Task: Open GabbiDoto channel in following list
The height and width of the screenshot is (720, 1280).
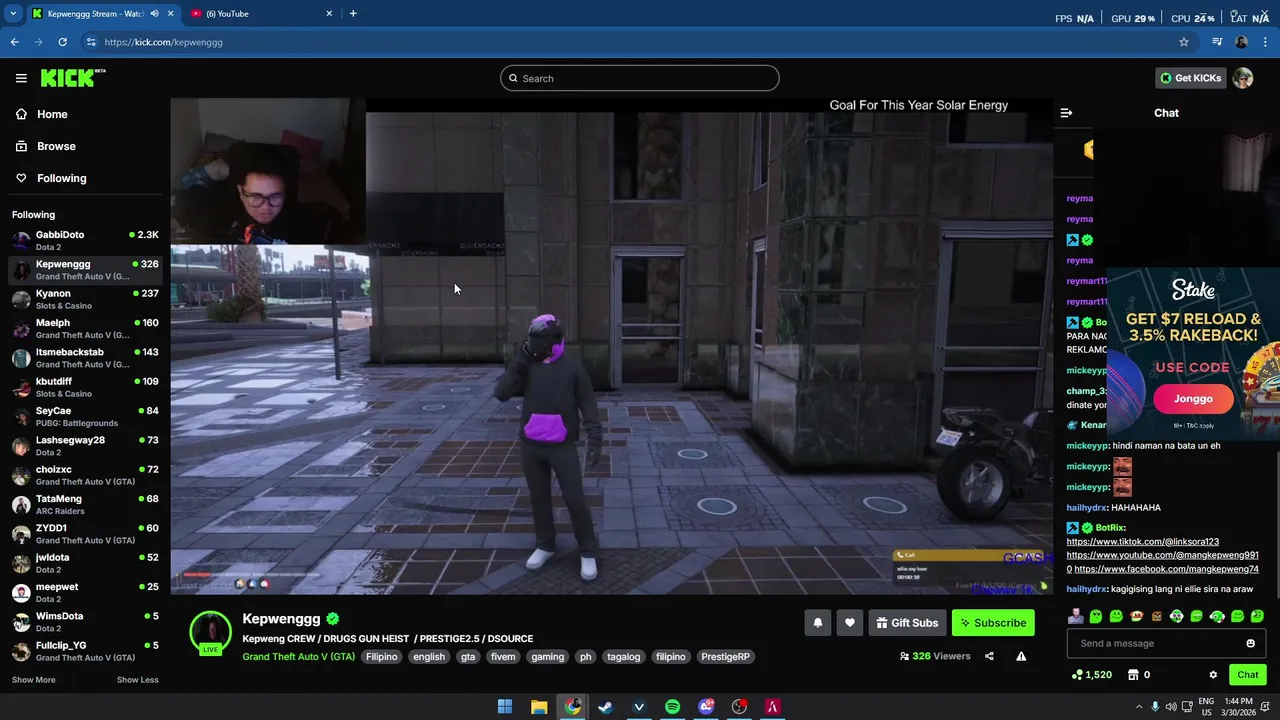Action: tap(85, 240)
